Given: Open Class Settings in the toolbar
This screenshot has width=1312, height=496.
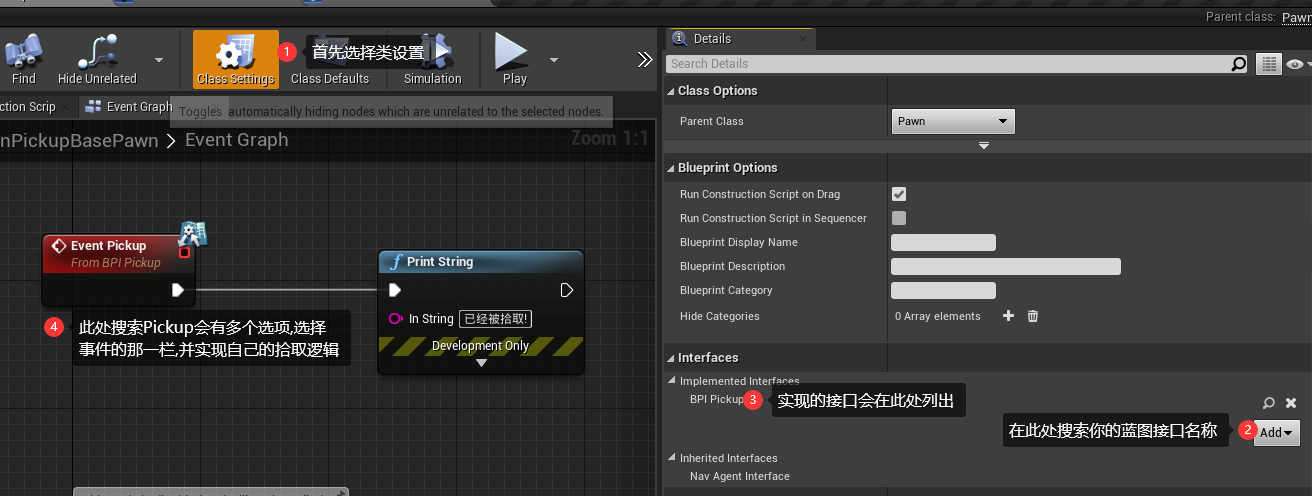Looking at the screenshot, I should (235, 59).
